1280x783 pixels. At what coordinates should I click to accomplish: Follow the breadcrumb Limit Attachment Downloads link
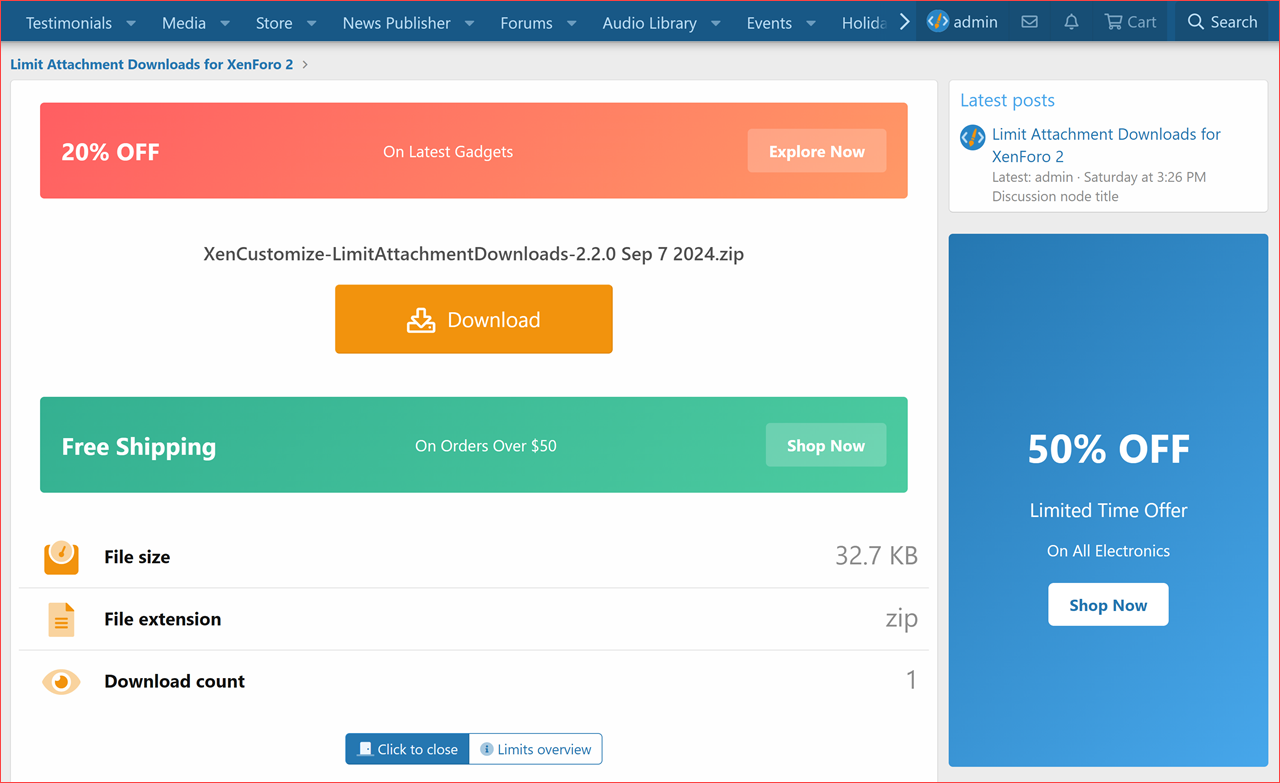point(152,64)
